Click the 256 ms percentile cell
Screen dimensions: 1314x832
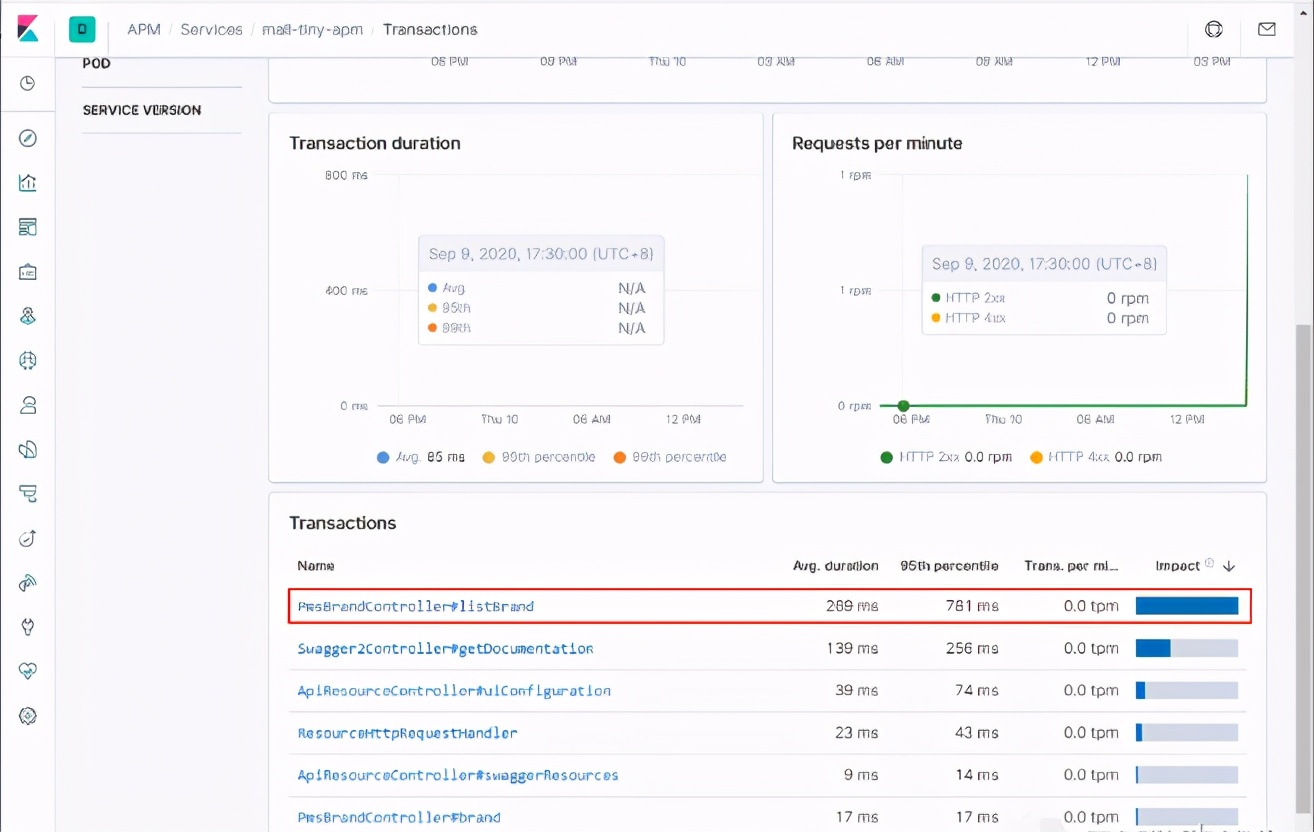click(x=972, y=649)
